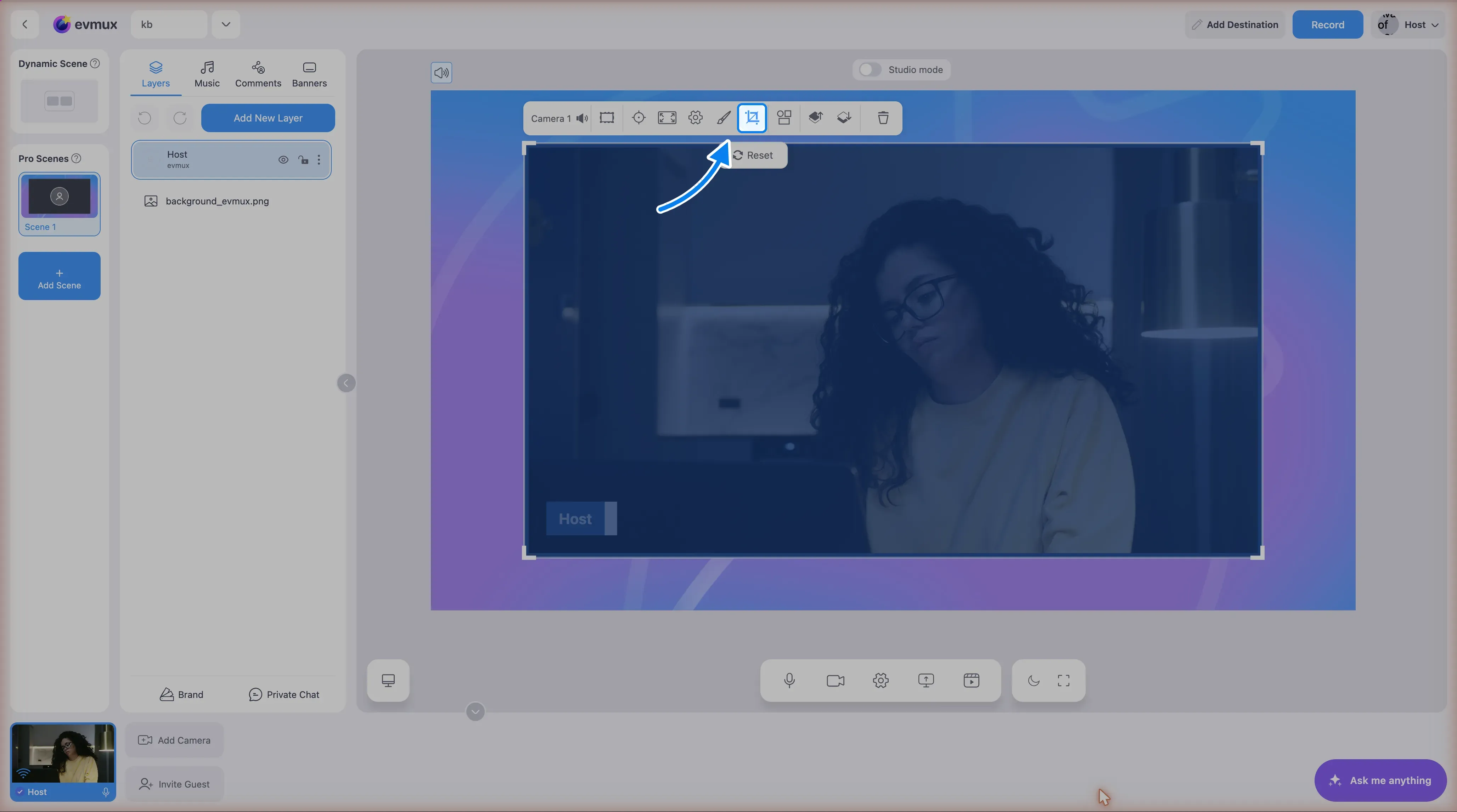Toggle lock on the Host layer
Screen dimensions: 1457x812
pyautogui.click(x=304, y=160)
